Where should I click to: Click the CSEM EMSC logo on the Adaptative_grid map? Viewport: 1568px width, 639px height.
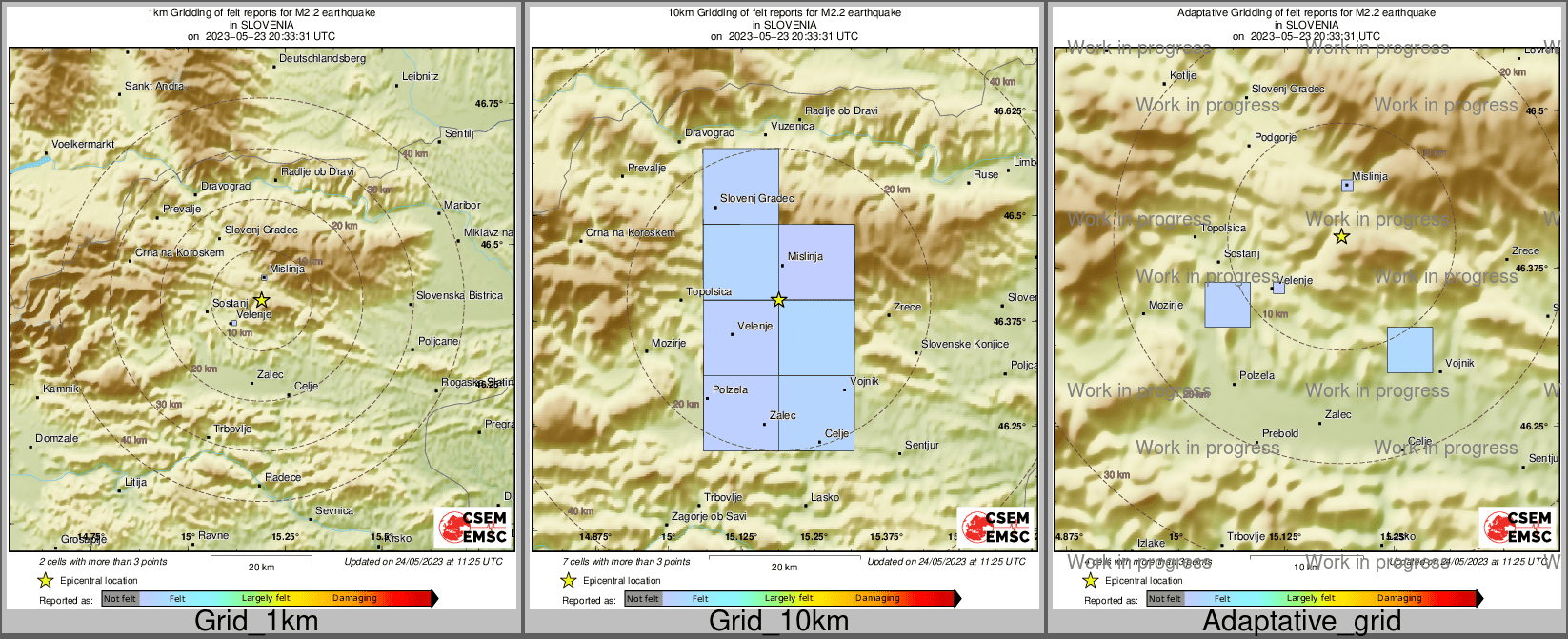click(x=1518, y=528)
